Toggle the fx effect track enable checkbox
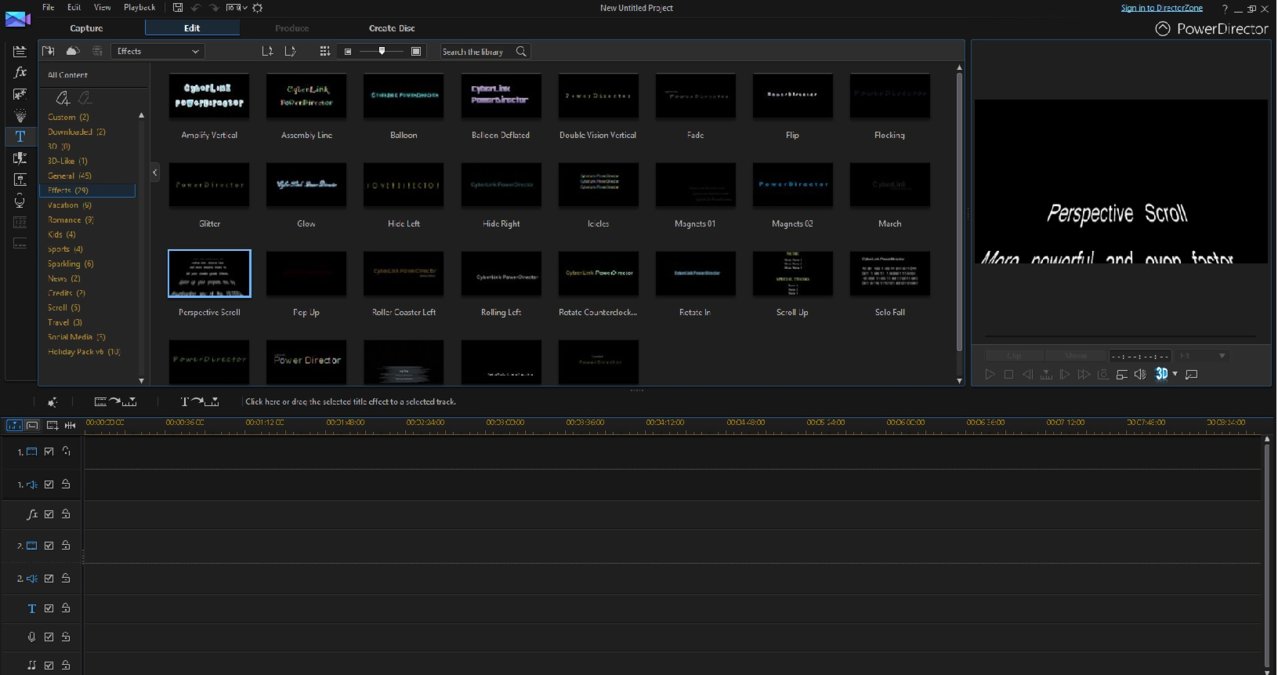 [x=48, y=514]
